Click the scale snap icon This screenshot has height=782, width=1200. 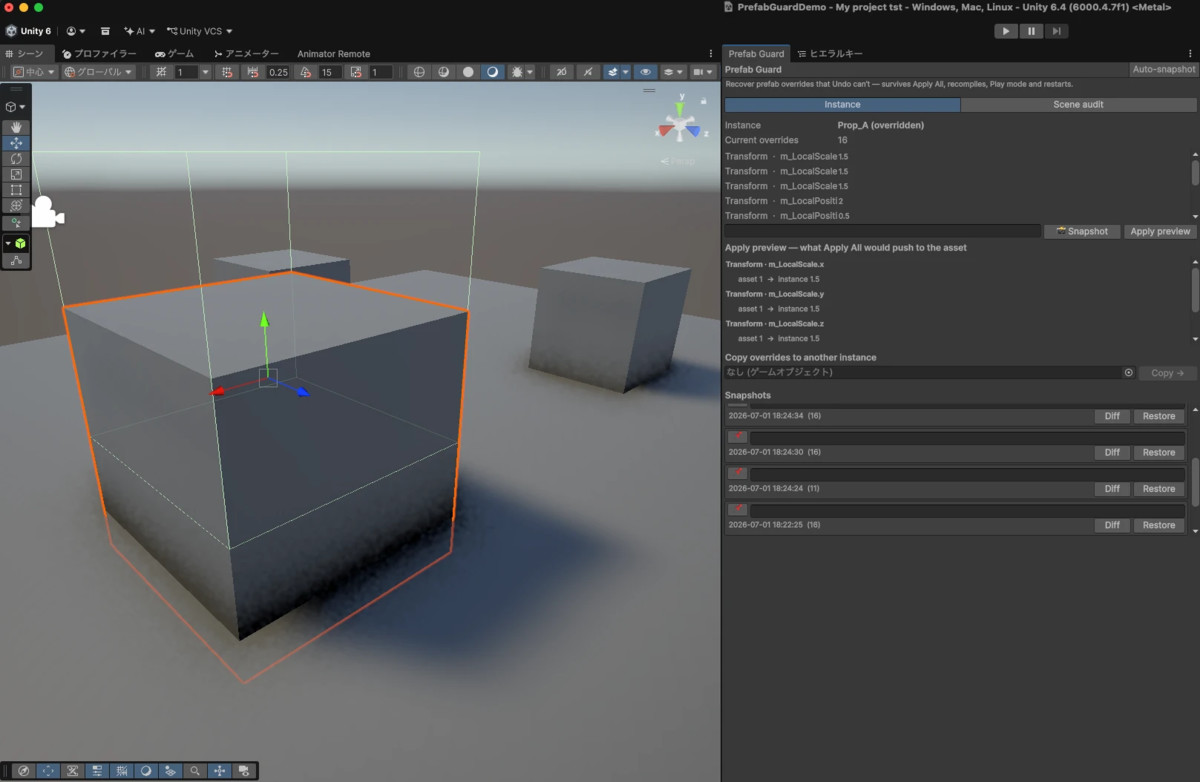point(356,72)
